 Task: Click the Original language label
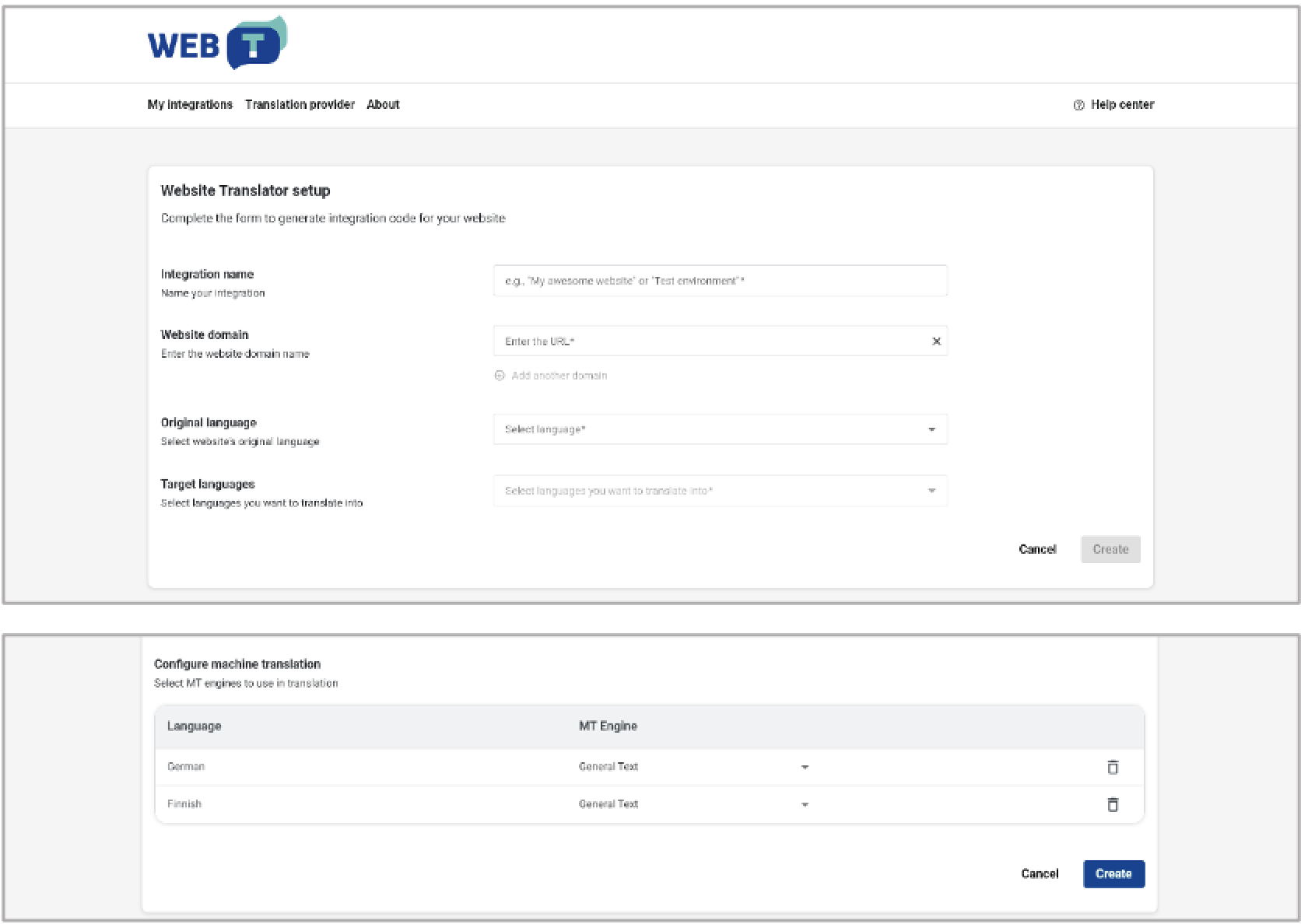[x=209, y=422]
